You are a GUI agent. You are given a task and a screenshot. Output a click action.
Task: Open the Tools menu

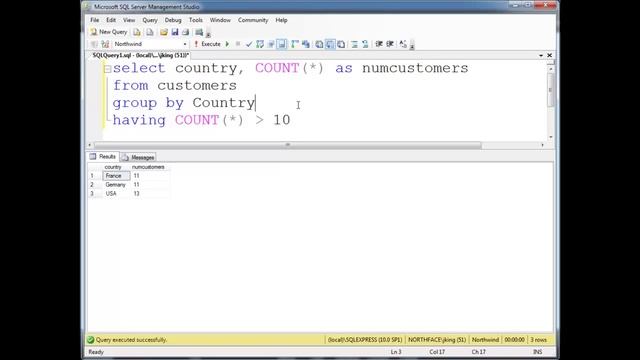[196, 20]
